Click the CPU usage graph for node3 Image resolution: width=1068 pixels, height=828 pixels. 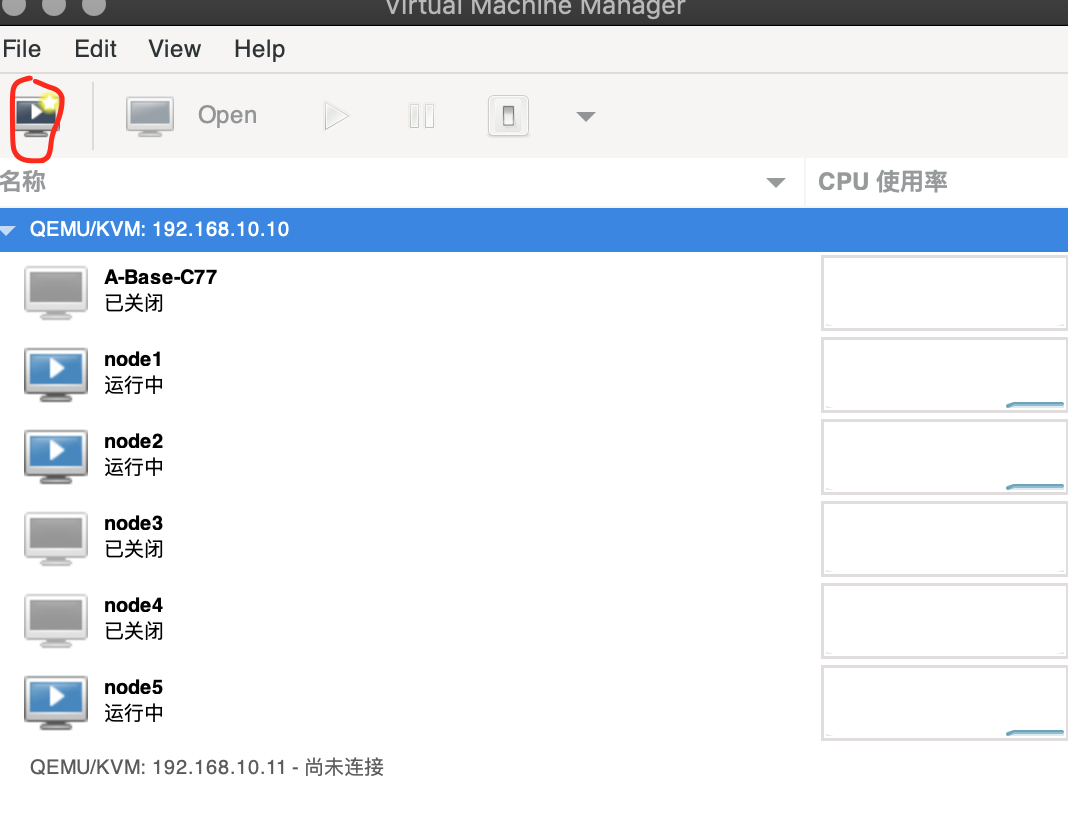click(x=944, y=539)
